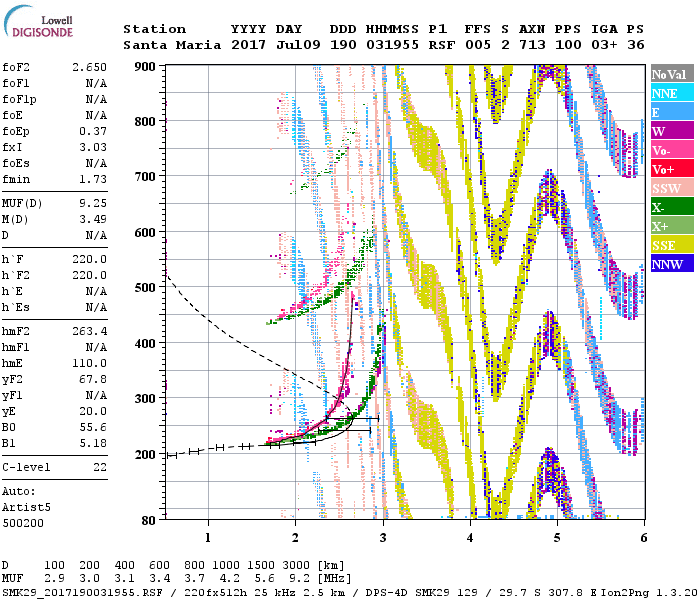
Task: Click the 3000 km distance entry
Action: pos(296,565)
